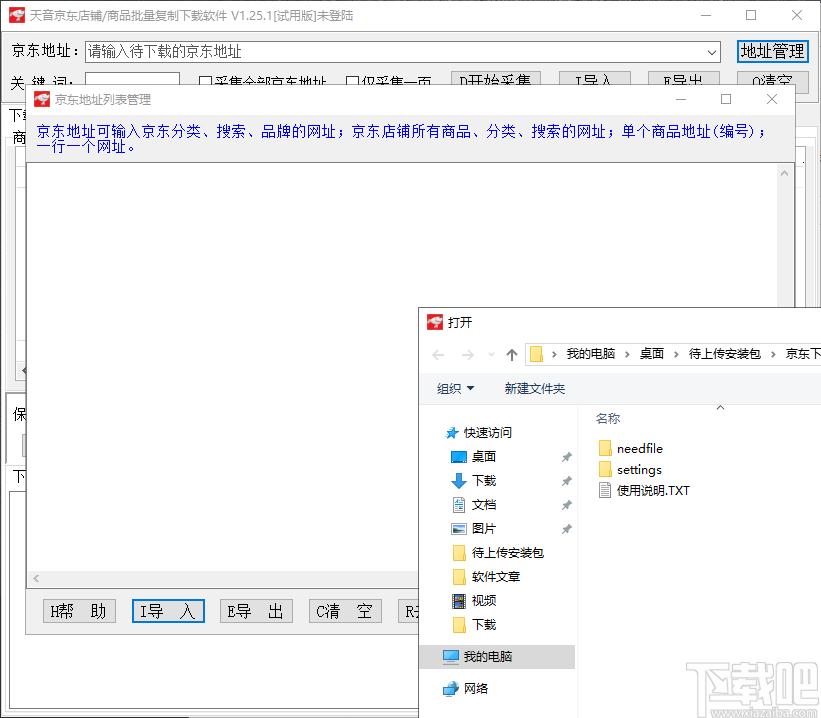This screenshot has width=821, height=718.
Task: Click E导出 button in address list dialog
Action: point(256,611)
